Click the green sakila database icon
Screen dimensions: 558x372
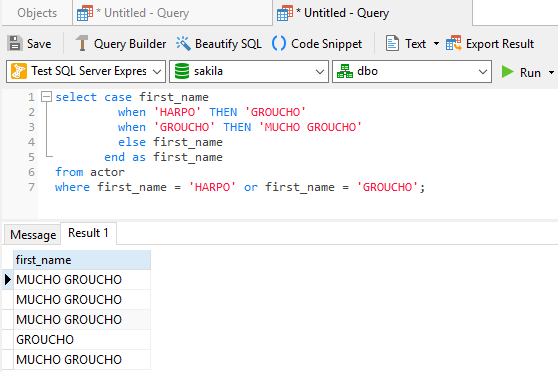click(182, 71)
